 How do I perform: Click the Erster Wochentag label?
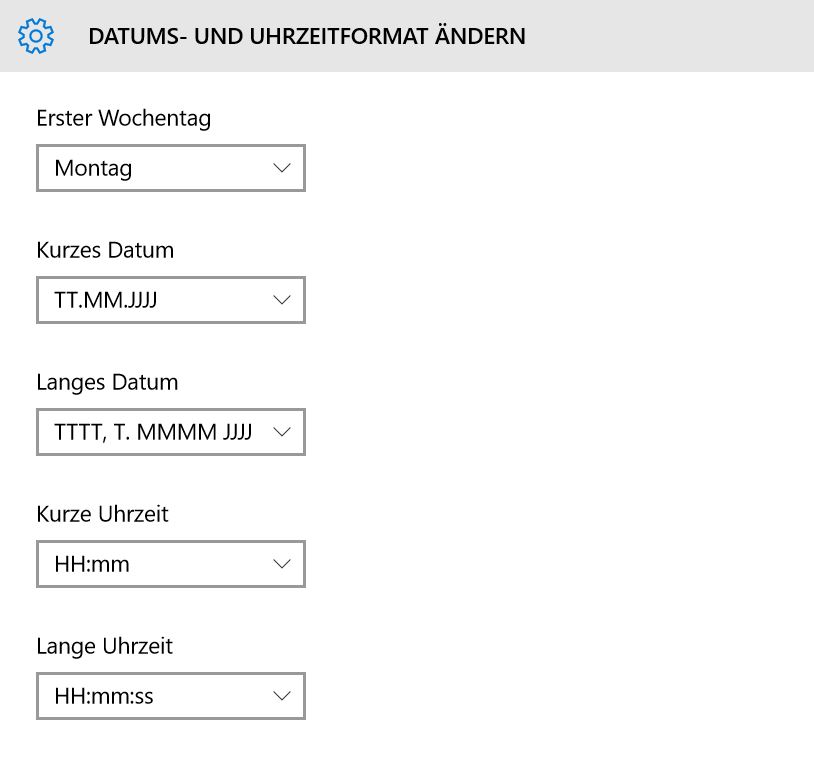(x=124, y=119)
